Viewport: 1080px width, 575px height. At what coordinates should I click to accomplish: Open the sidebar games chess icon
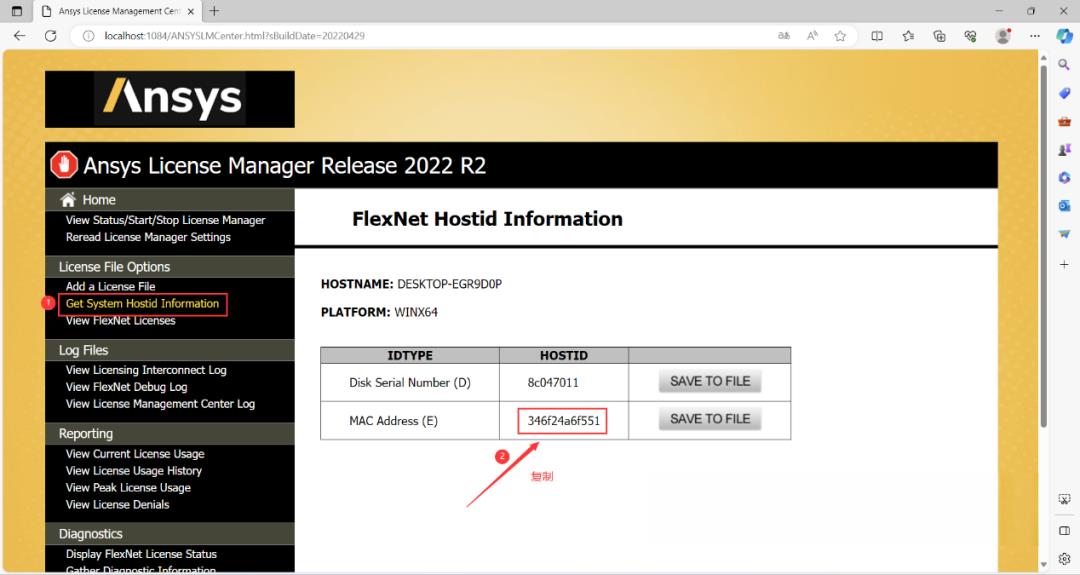[x=1064, y=149]
